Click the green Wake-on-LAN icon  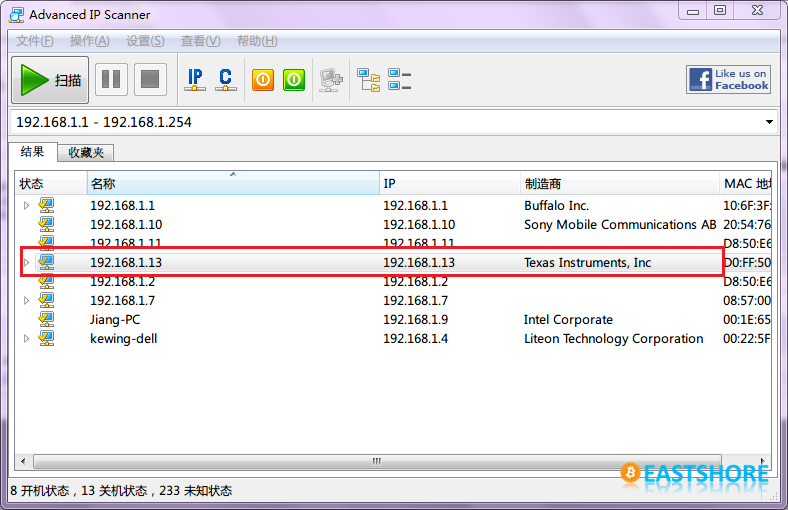coord(294,80)
